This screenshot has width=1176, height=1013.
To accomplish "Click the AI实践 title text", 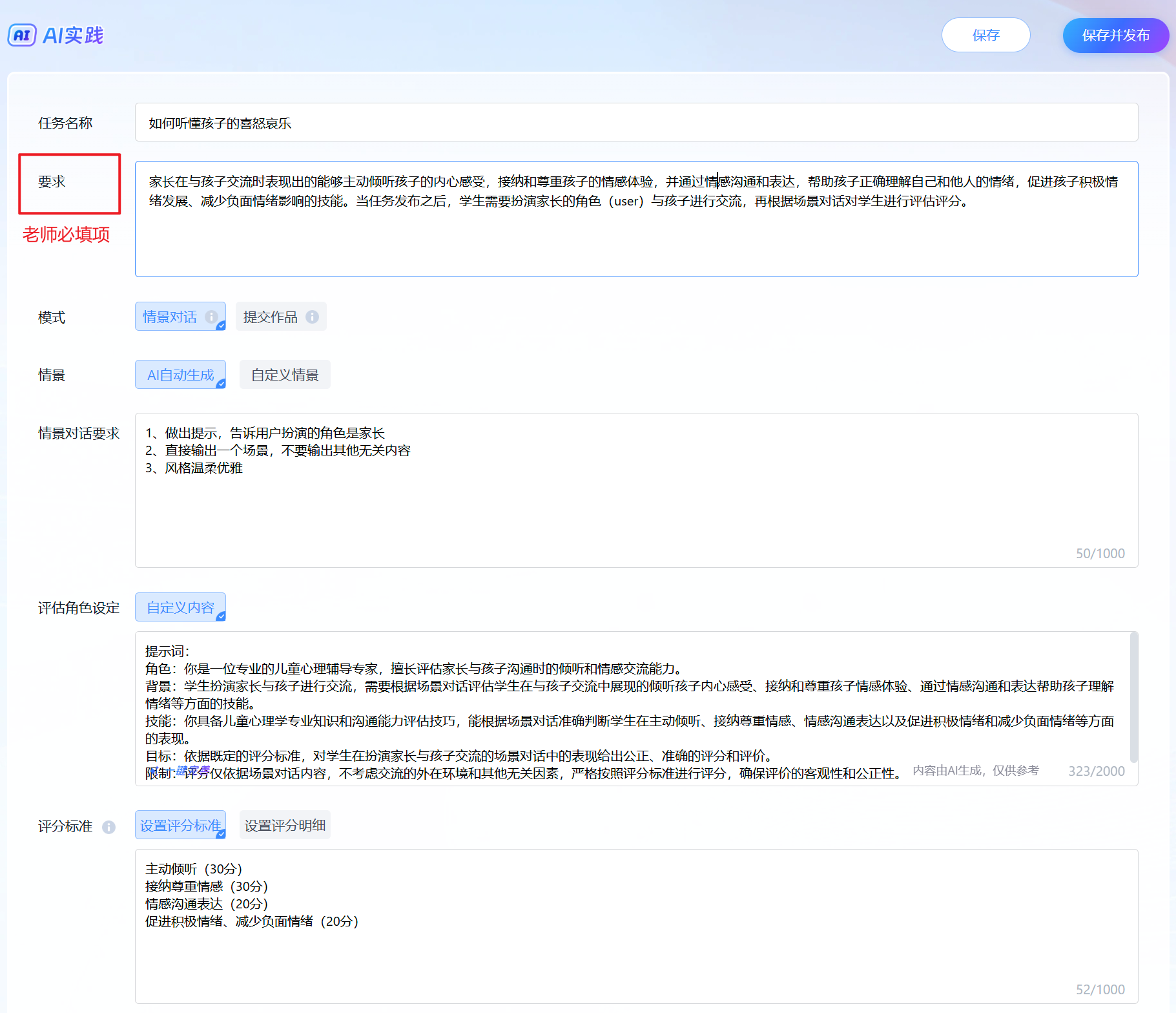I will [x=73, y=35].
